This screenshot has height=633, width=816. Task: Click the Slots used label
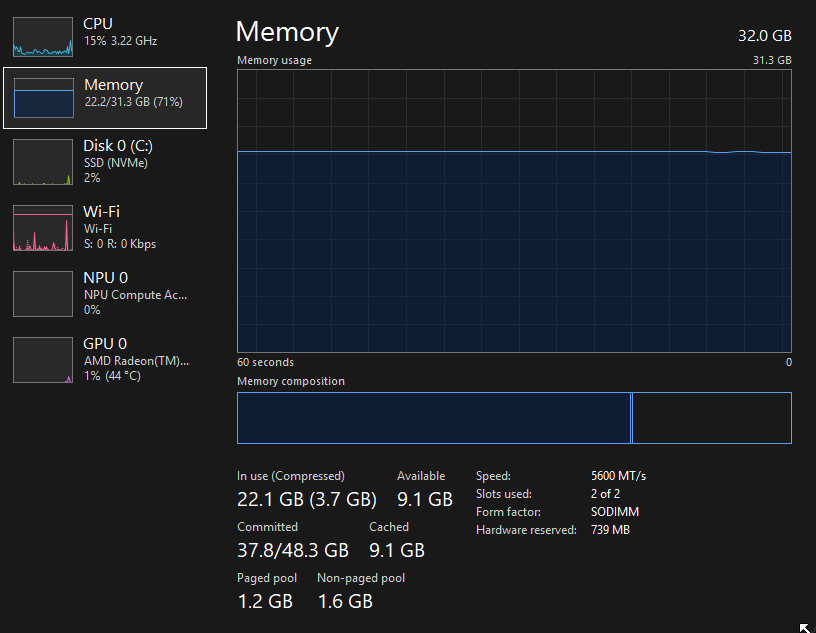point(503,494)
